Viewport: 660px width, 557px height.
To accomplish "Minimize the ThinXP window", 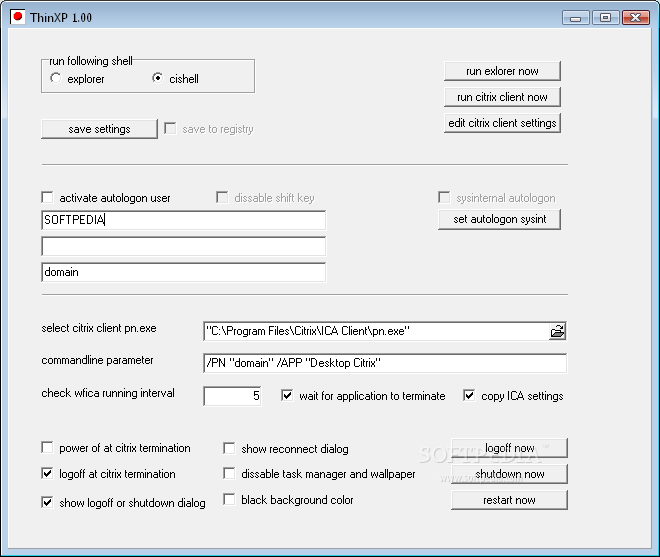I will tap(575, 18).
